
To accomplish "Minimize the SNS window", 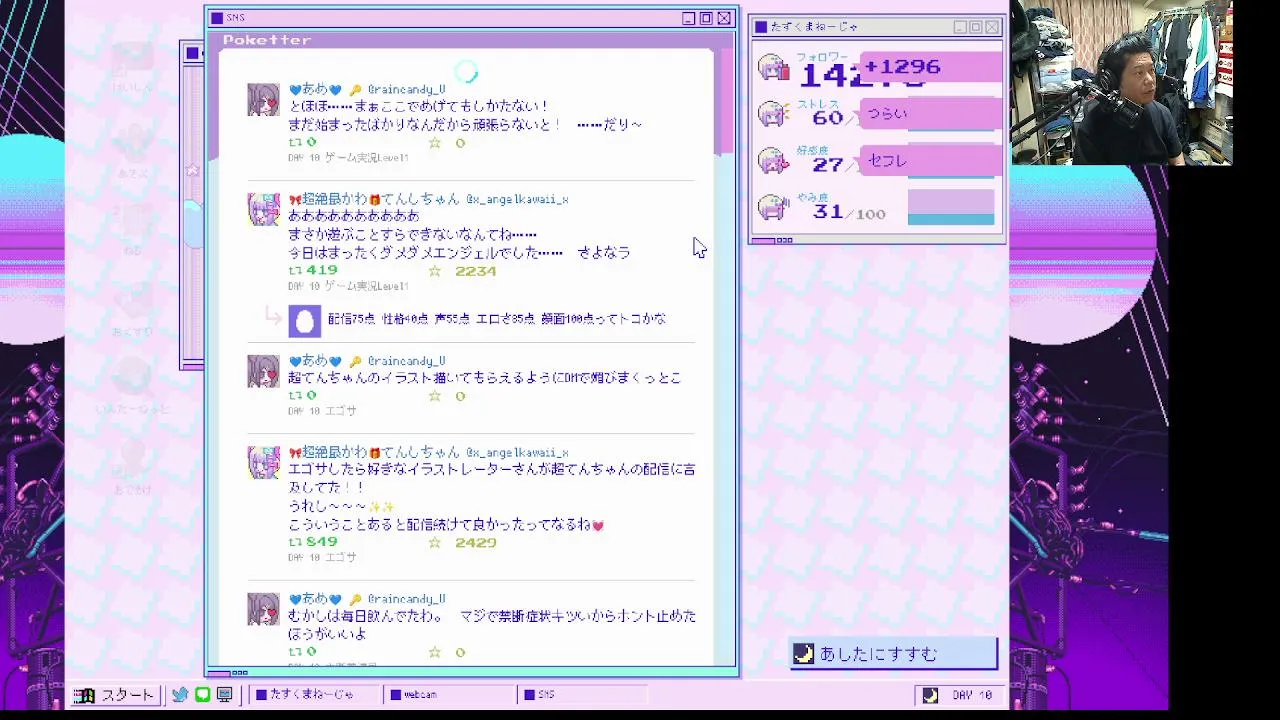I will click(688, 18).
